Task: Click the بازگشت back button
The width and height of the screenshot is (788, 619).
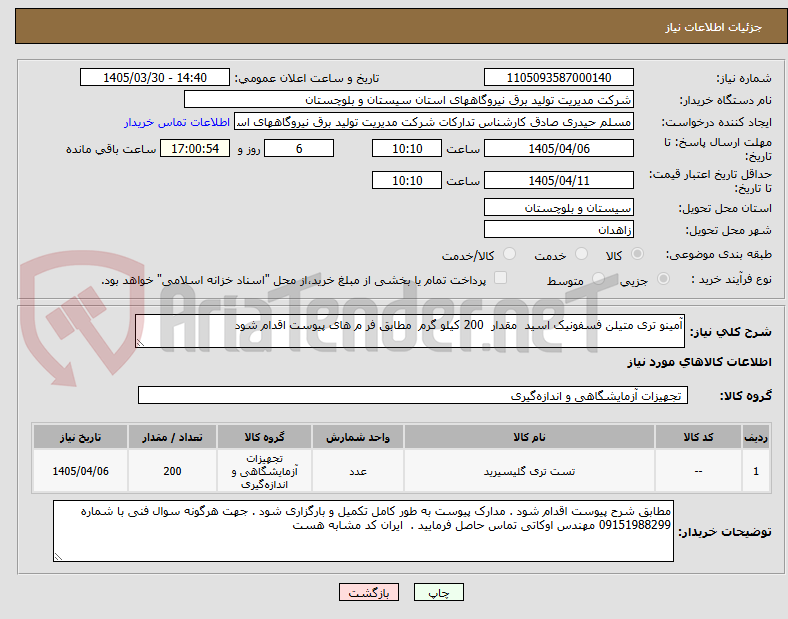Action: 369,592
